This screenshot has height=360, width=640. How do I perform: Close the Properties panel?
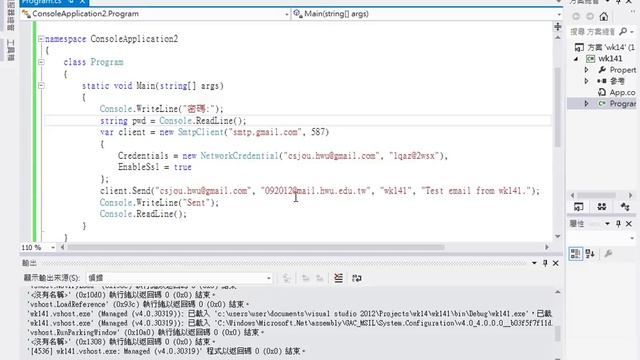coord(629,224)
